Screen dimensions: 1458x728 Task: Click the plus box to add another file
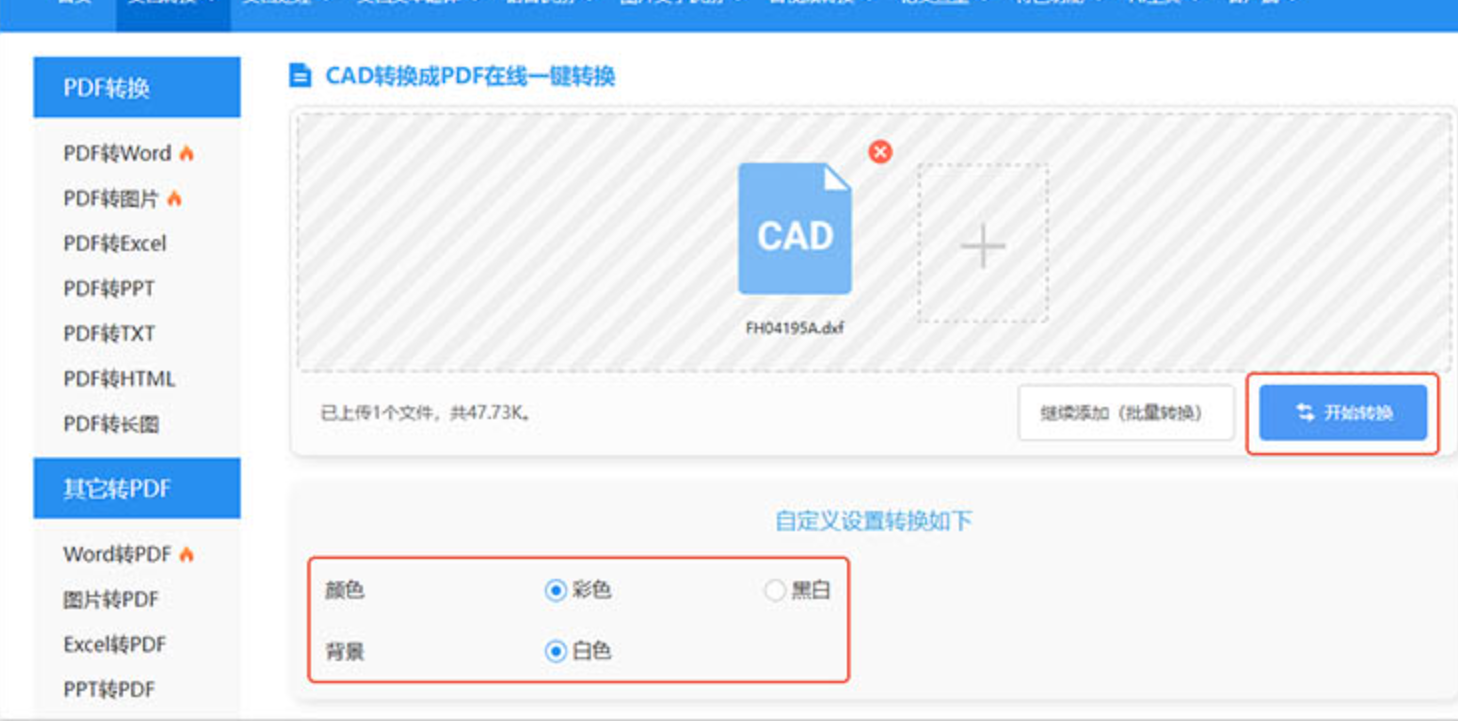point(983,244)
